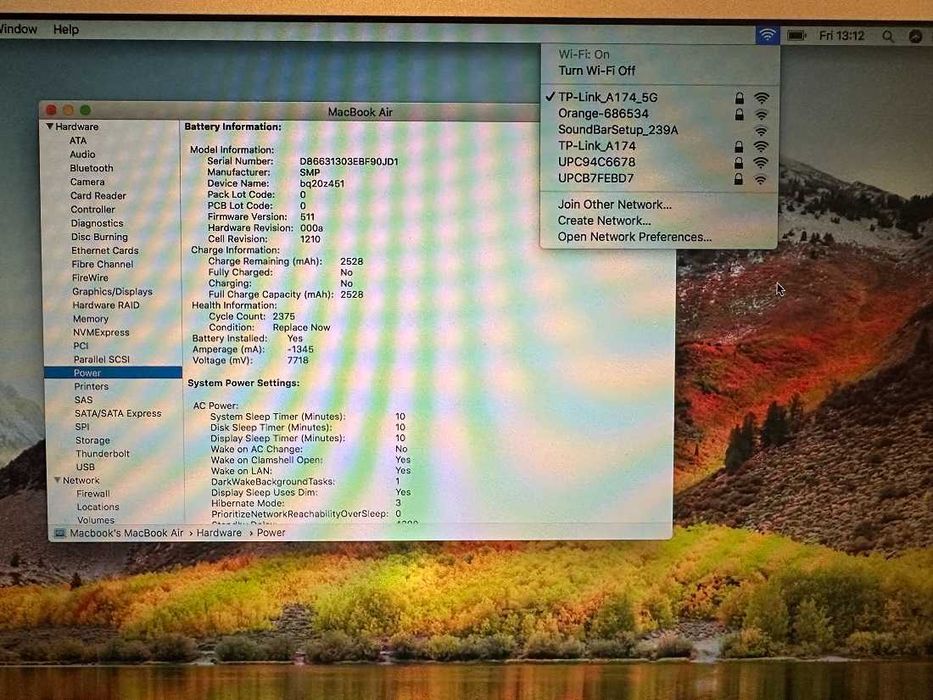Open Network Preferences...
The image size is (933, 700).
[x=634, y=236]
